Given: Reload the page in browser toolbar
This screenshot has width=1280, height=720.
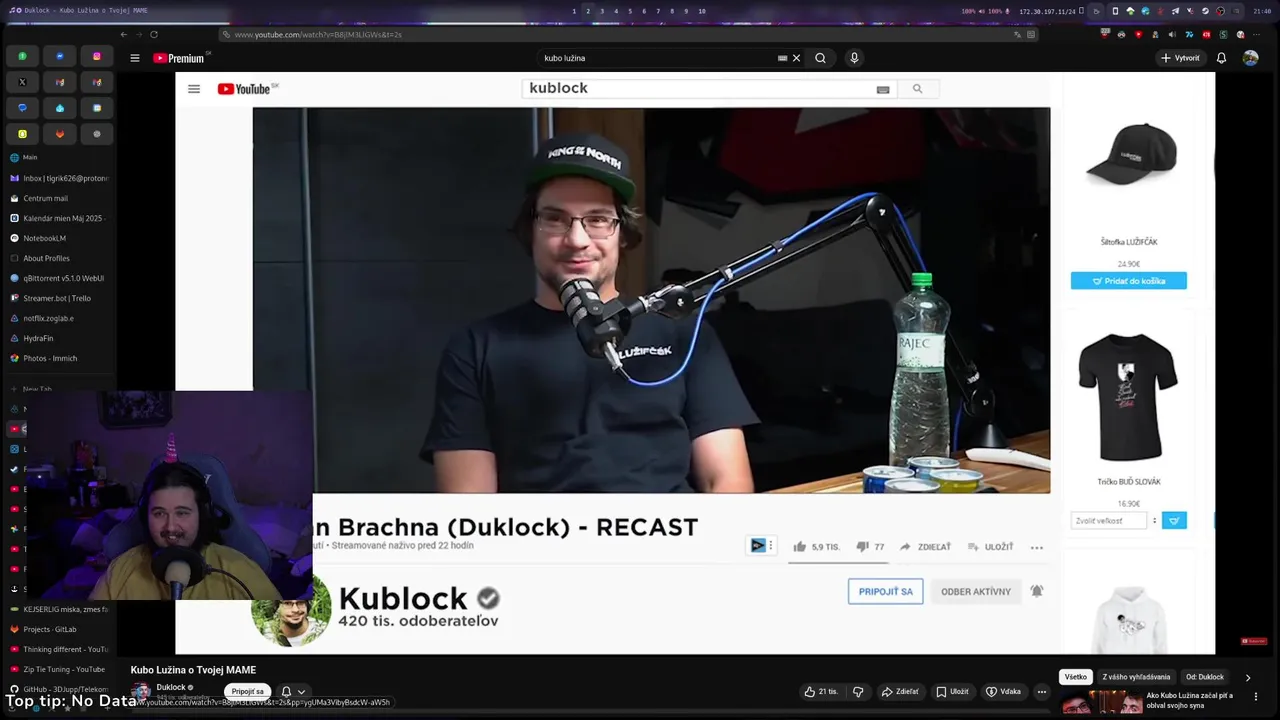Looking at the screenshot, I should coord(153,34).
